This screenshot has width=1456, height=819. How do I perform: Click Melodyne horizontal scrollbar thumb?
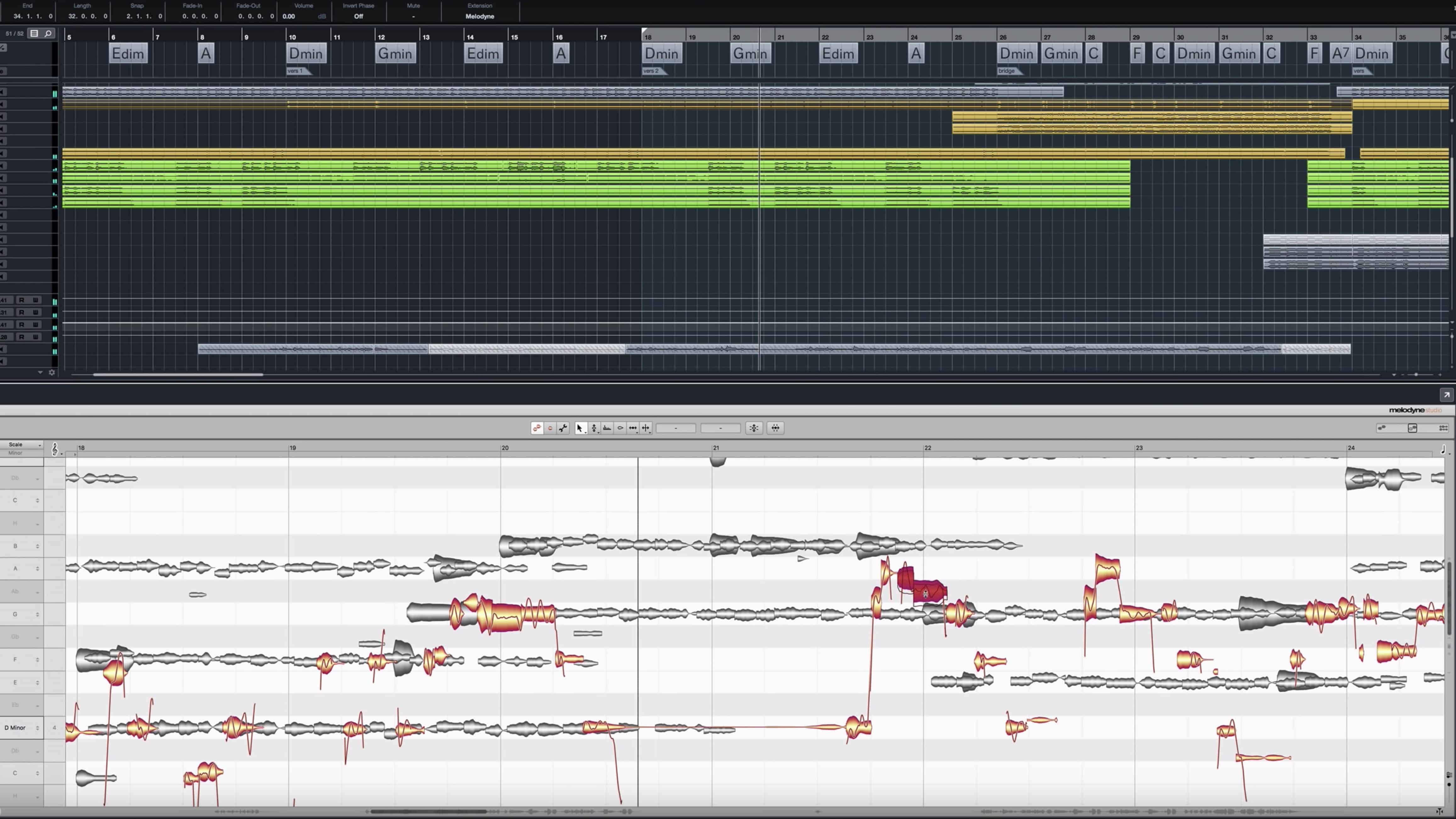click(x=428, y=812)
